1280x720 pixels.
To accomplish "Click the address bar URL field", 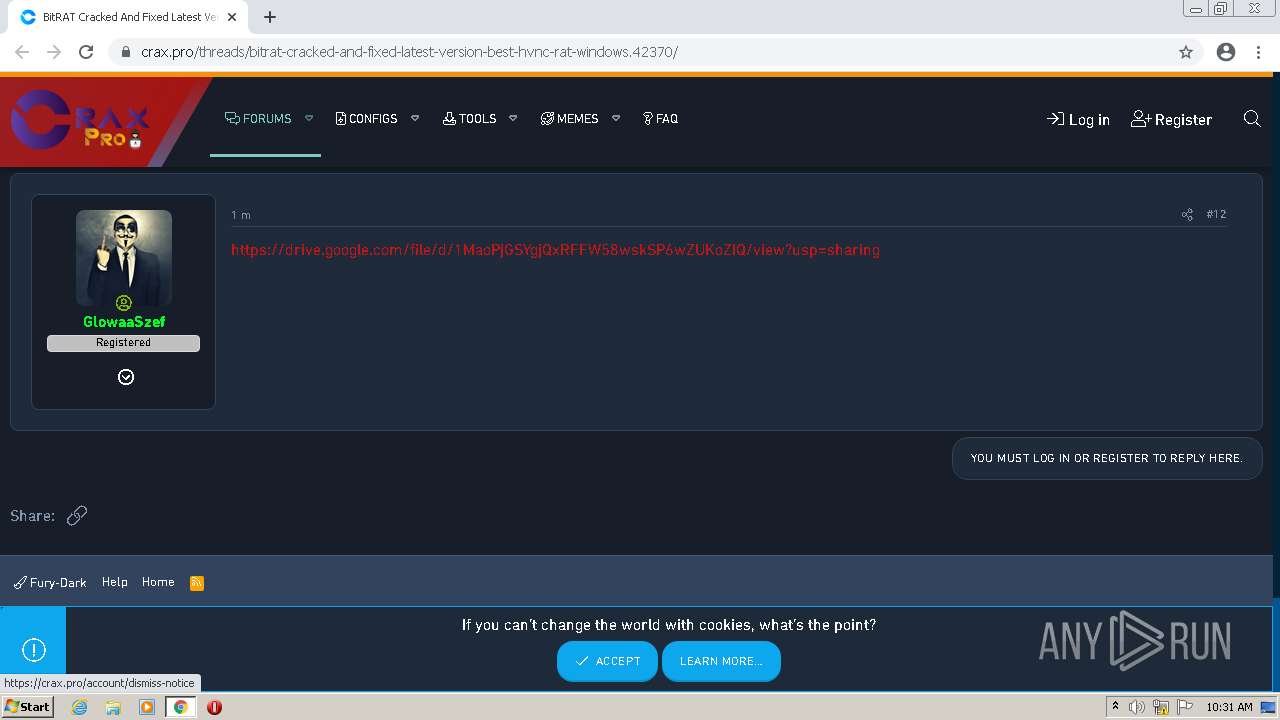I will click(x=640, y=52).
